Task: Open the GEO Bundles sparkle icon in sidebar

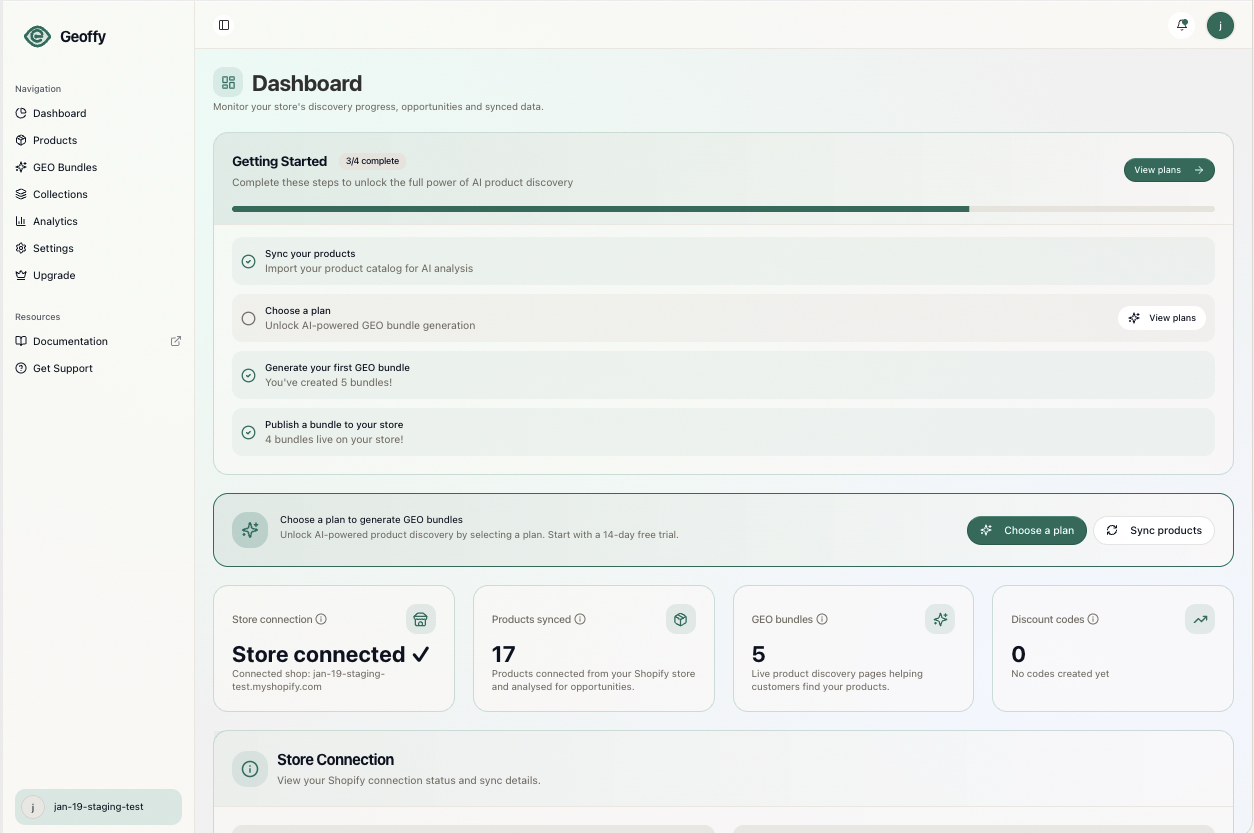Action: [21, 167]
